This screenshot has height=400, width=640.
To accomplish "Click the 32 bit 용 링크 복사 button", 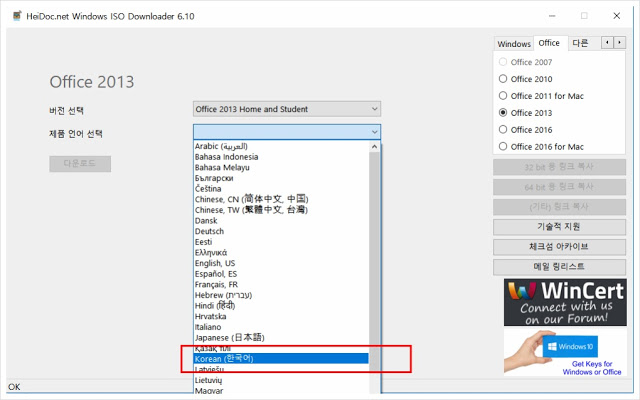I will (x=559, y=167).
